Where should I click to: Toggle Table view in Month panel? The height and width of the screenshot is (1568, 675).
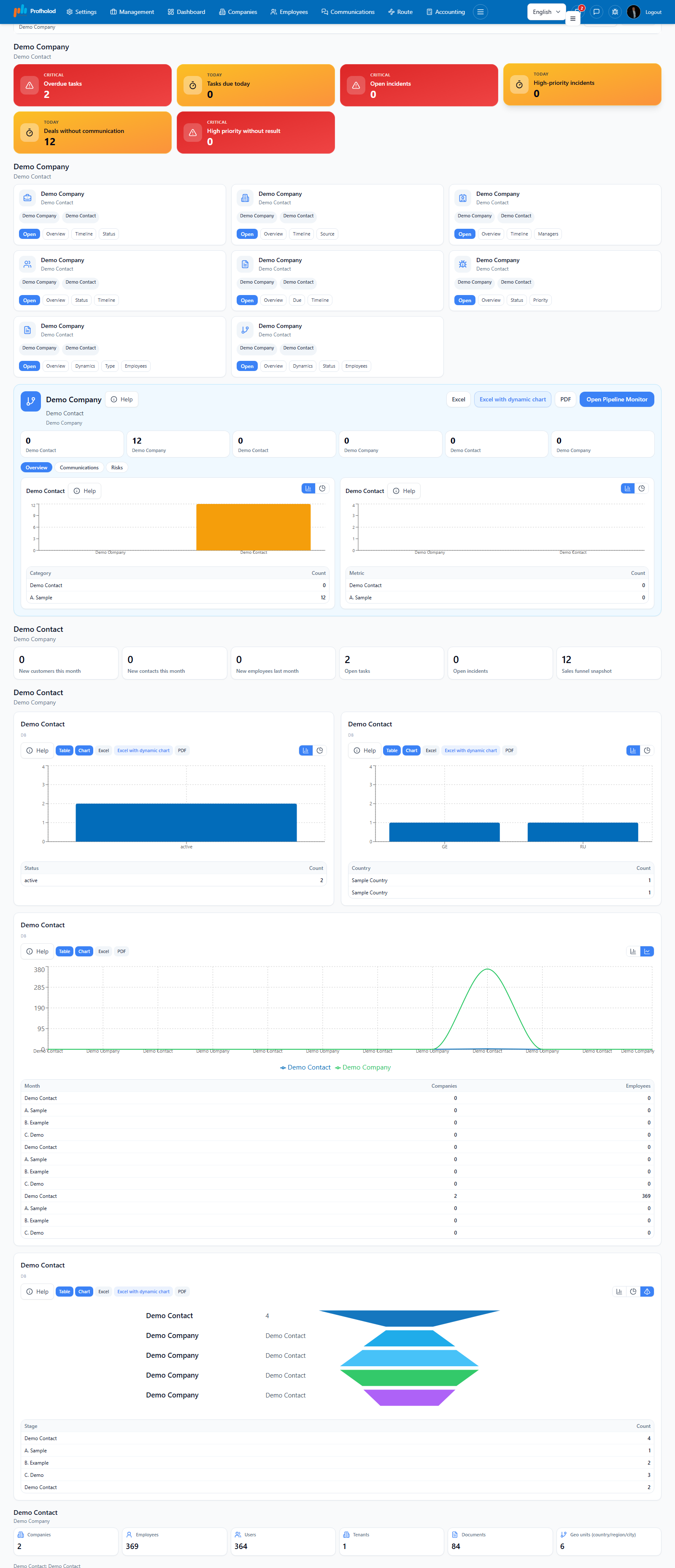pos(65,951)
